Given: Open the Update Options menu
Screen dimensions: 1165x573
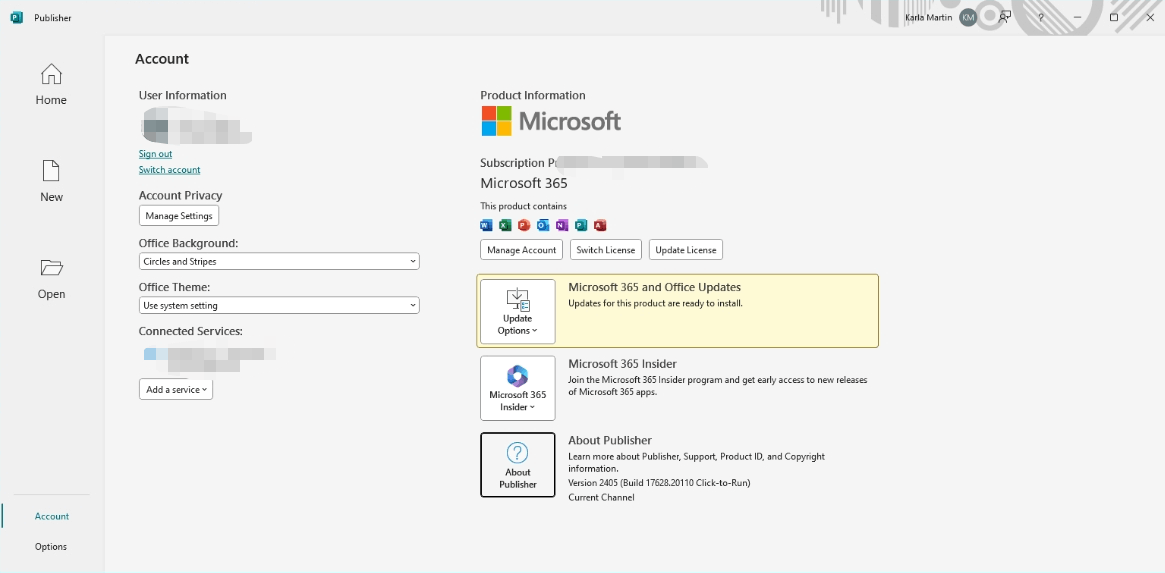Looking at the screenshot, I should [x=518, y=311].
